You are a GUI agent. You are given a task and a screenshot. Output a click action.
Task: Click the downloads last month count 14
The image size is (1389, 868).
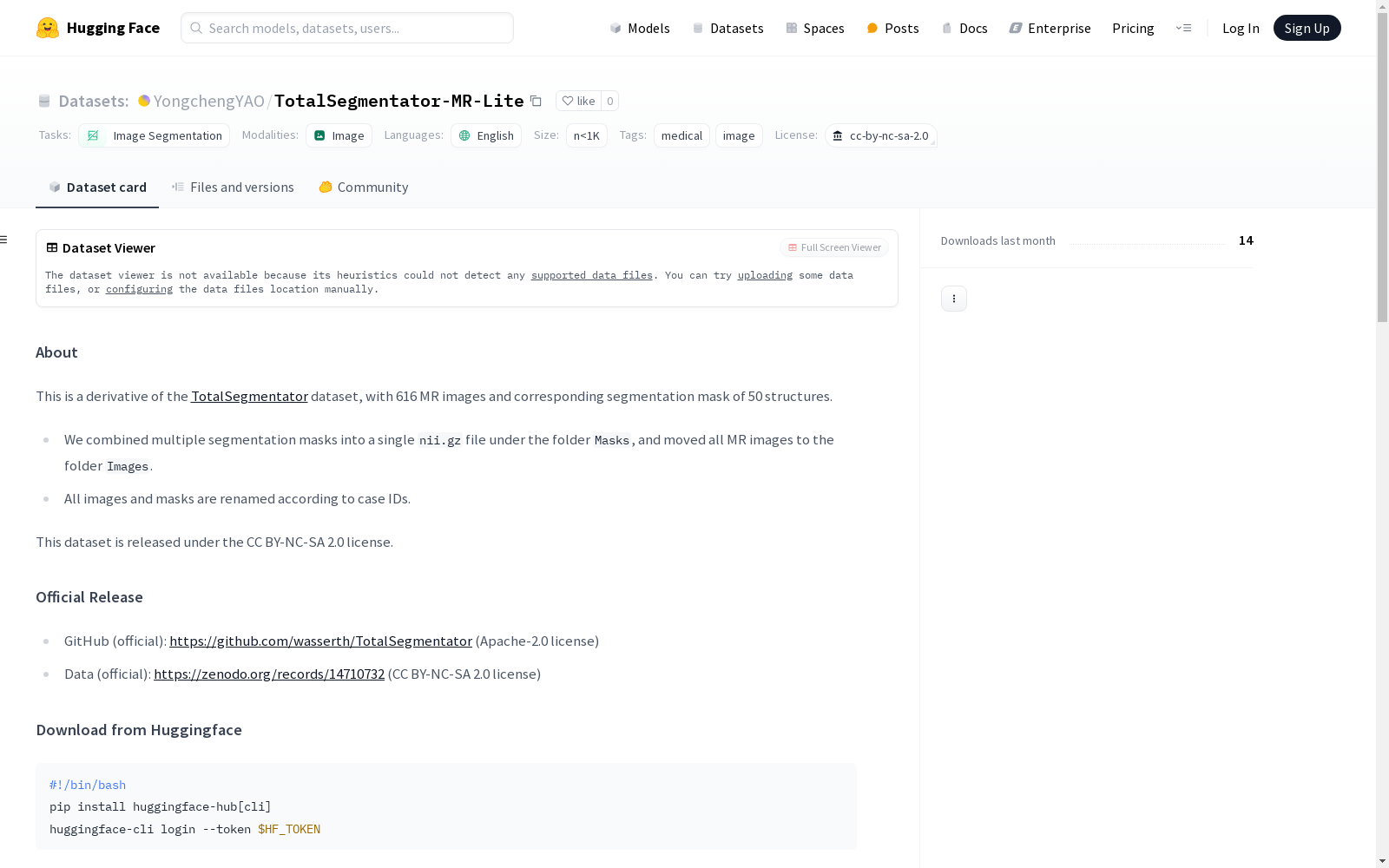[x=1246, y=240]
